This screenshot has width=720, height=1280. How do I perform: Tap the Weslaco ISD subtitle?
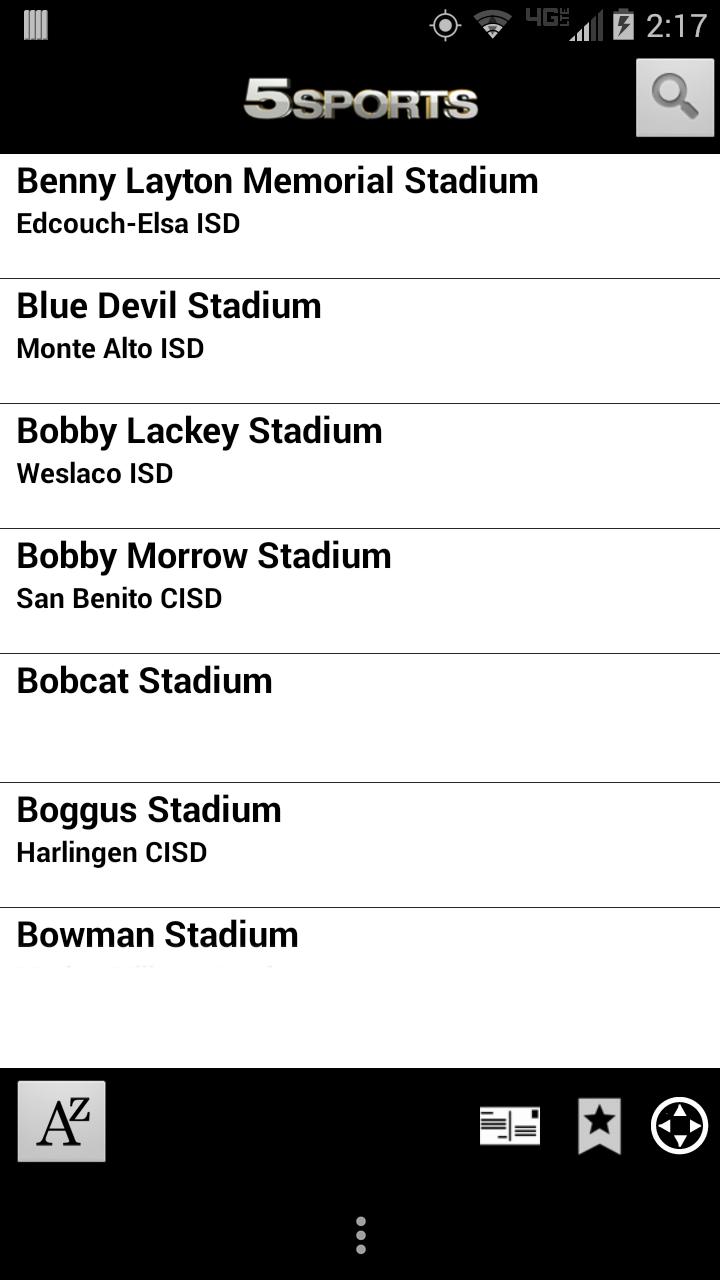pyautogui.click(x=95, y=473)
